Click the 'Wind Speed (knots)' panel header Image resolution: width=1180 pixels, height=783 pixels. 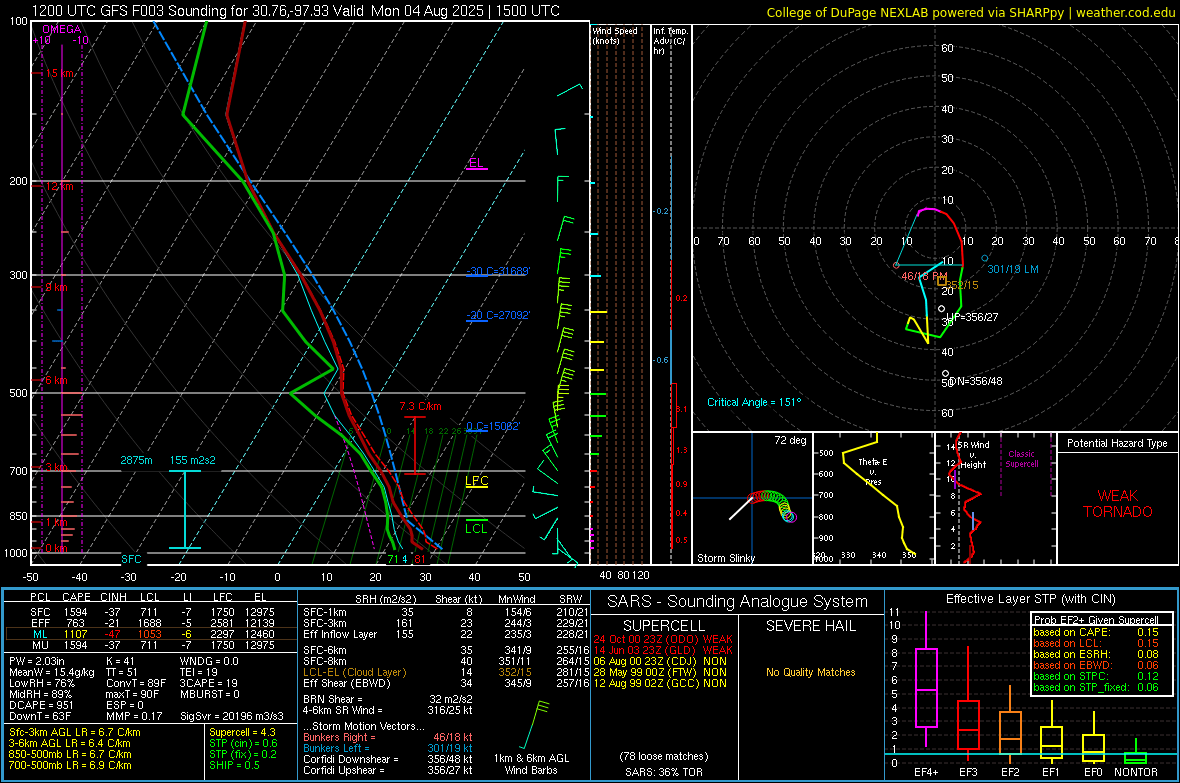pos(615,35)
